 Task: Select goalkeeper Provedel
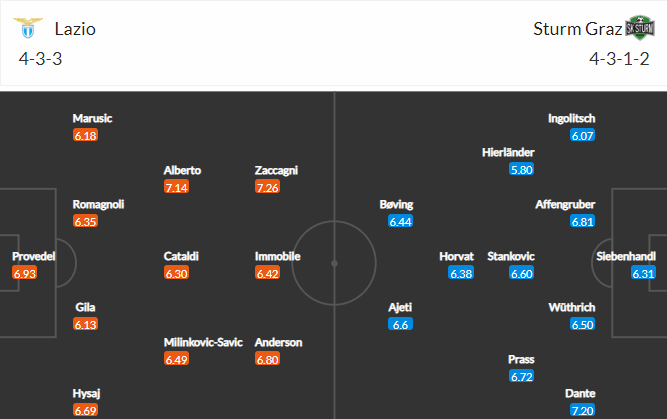(34, 256)
